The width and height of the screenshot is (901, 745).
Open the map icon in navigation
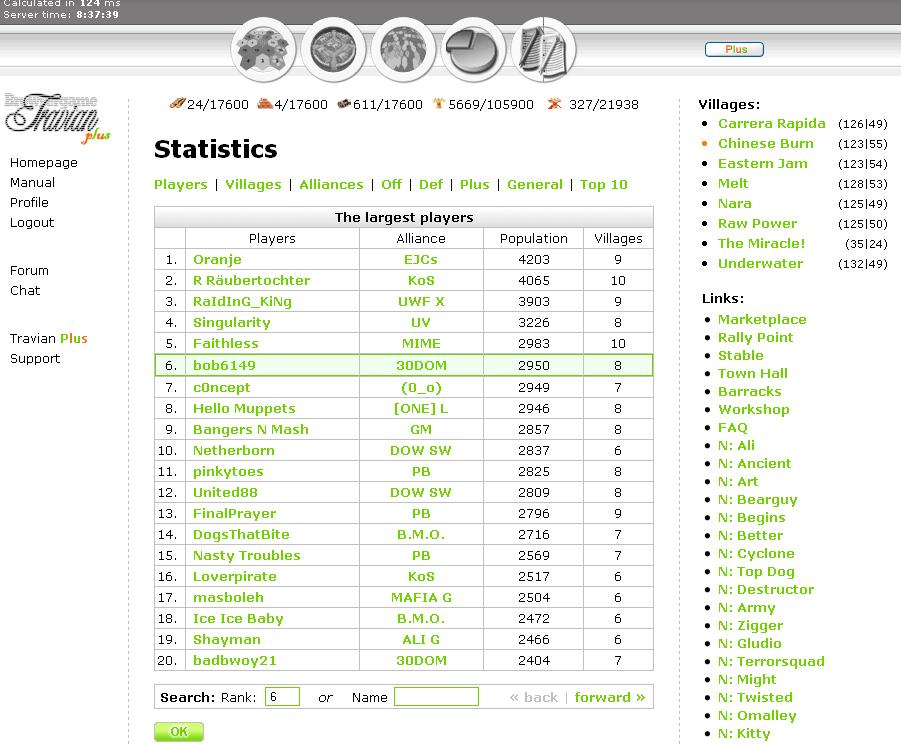(403, 50)
